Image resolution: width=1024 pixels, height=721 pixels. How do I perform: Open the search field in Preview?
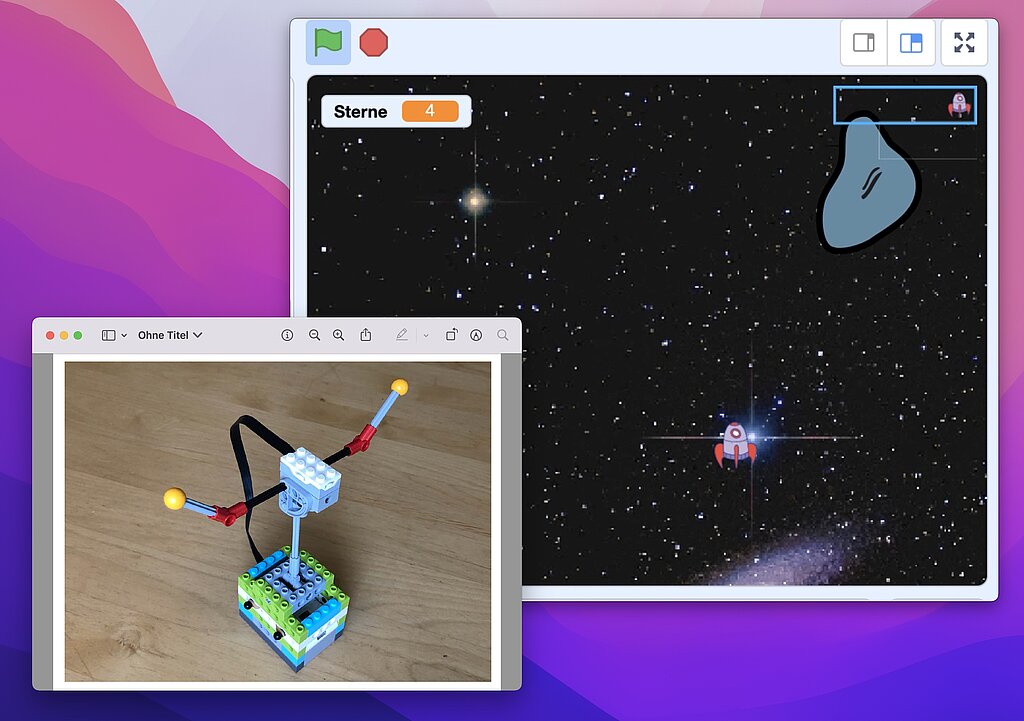point(502,335)
